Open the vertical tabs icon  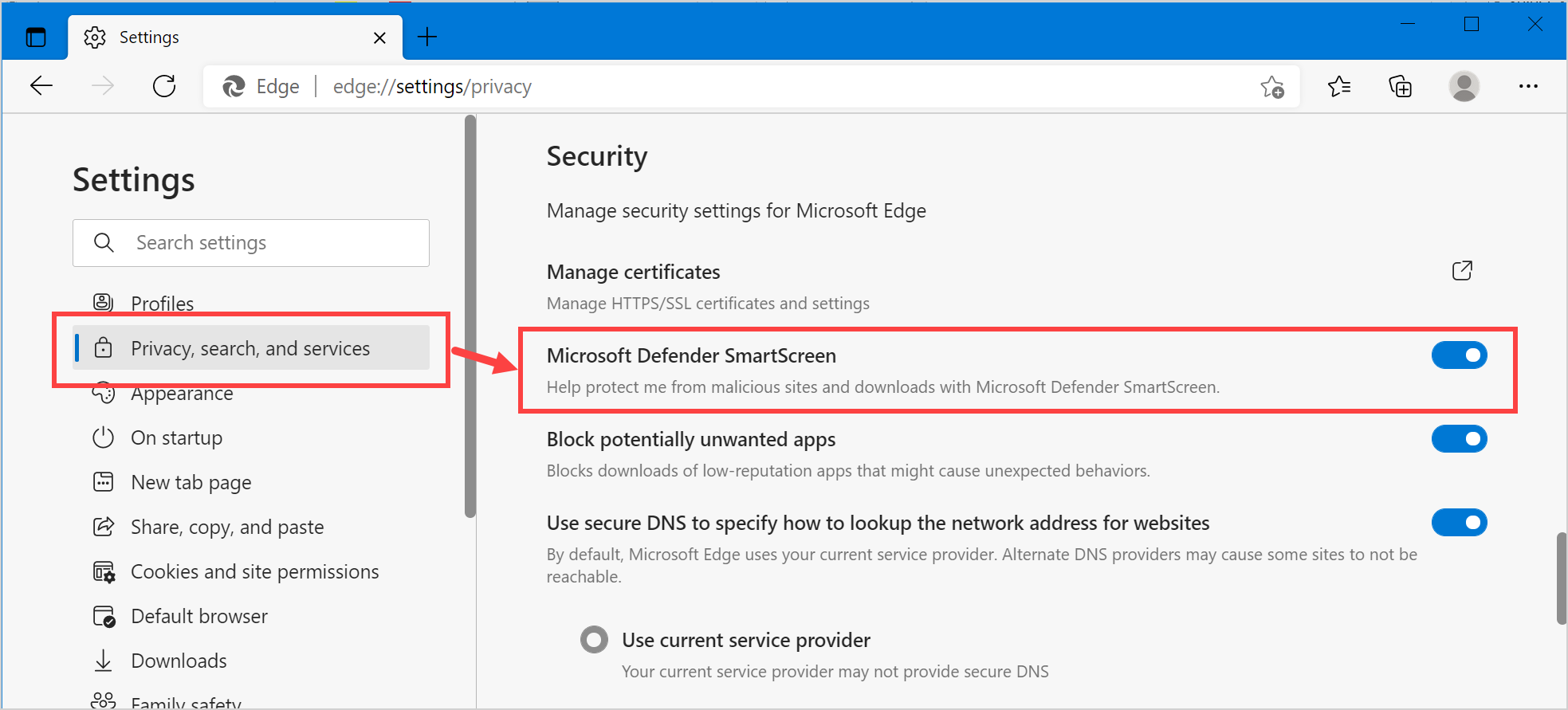click(x=36, y=37)
